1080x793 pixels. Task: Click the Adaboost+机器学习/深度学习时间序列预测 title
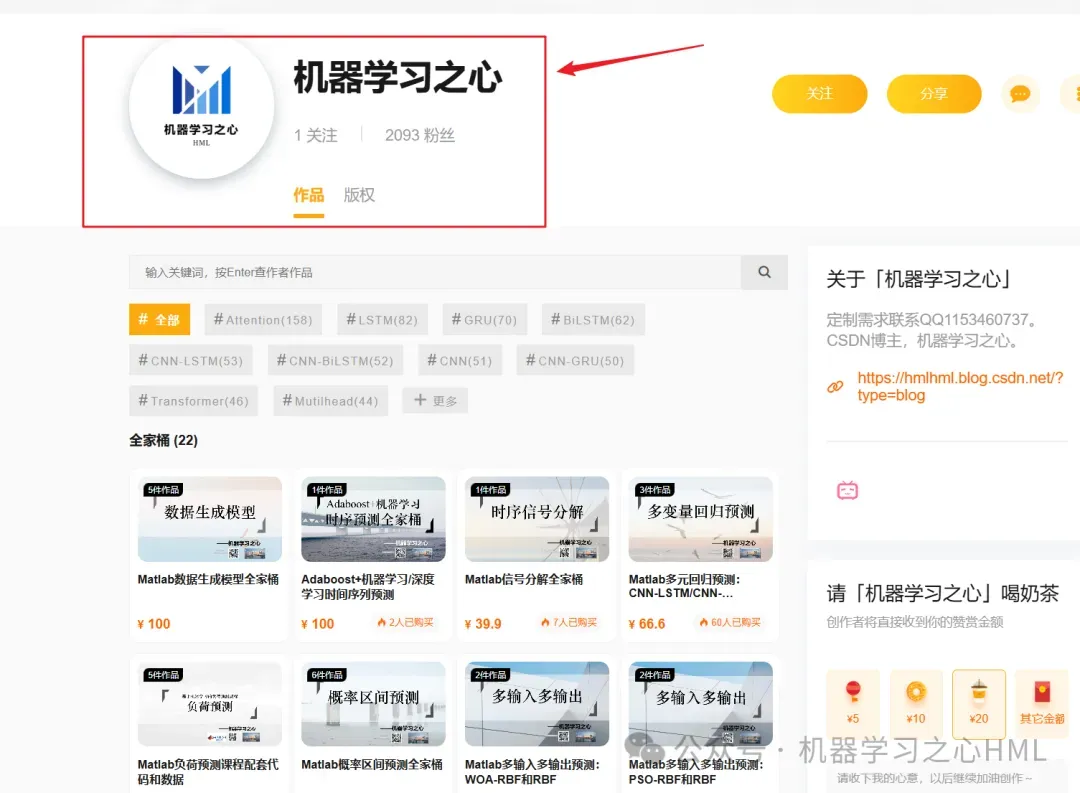[368, 587]
